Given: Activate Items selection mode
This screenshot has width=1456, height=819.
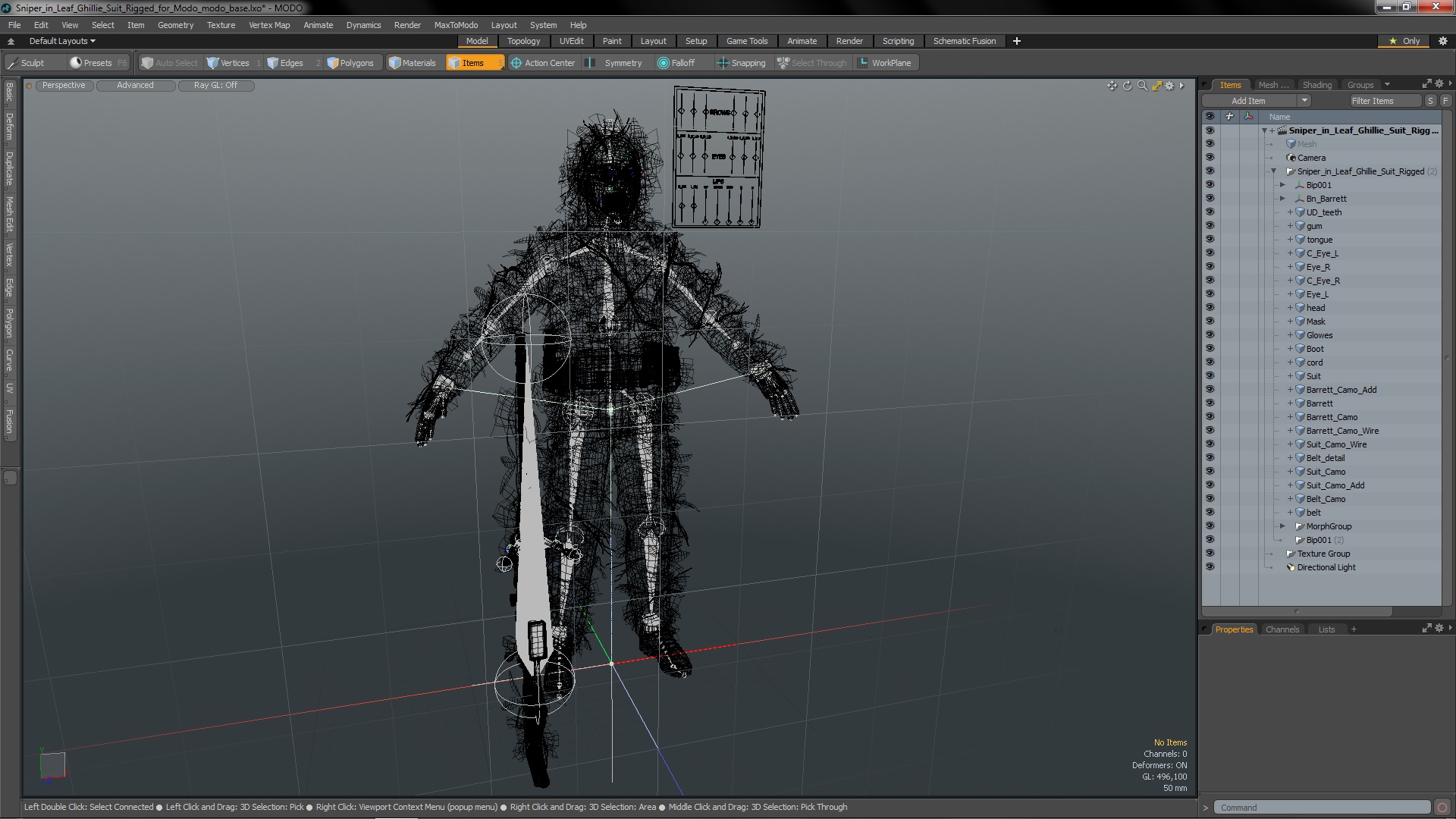Looking at the screenshot, I should [474, 63].
